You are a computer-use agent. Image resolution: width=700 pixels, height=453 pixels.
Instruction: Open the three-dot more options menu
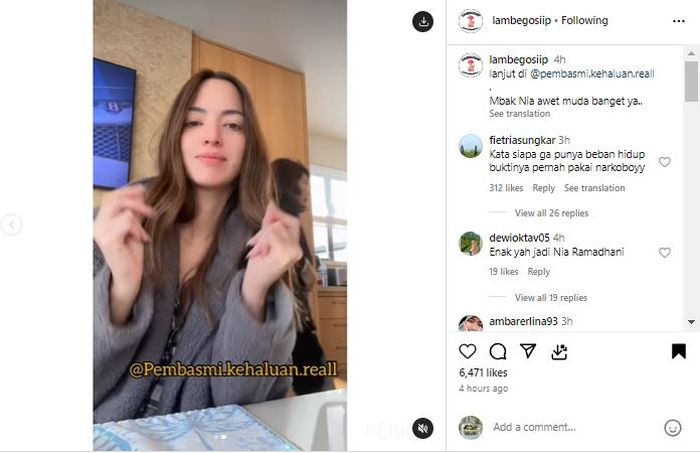(x=679, y=21)
